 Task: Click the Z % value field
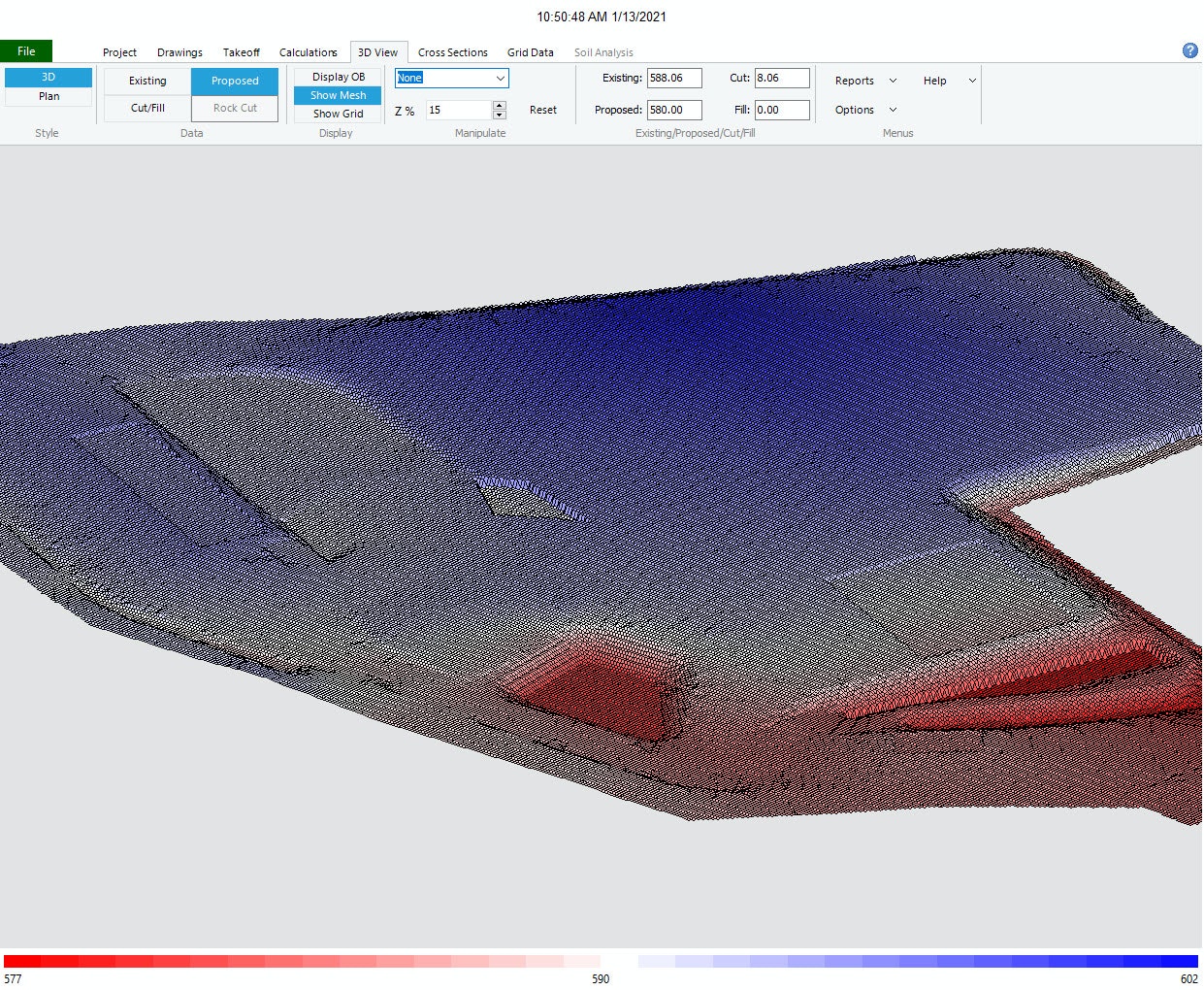(459, 110)
